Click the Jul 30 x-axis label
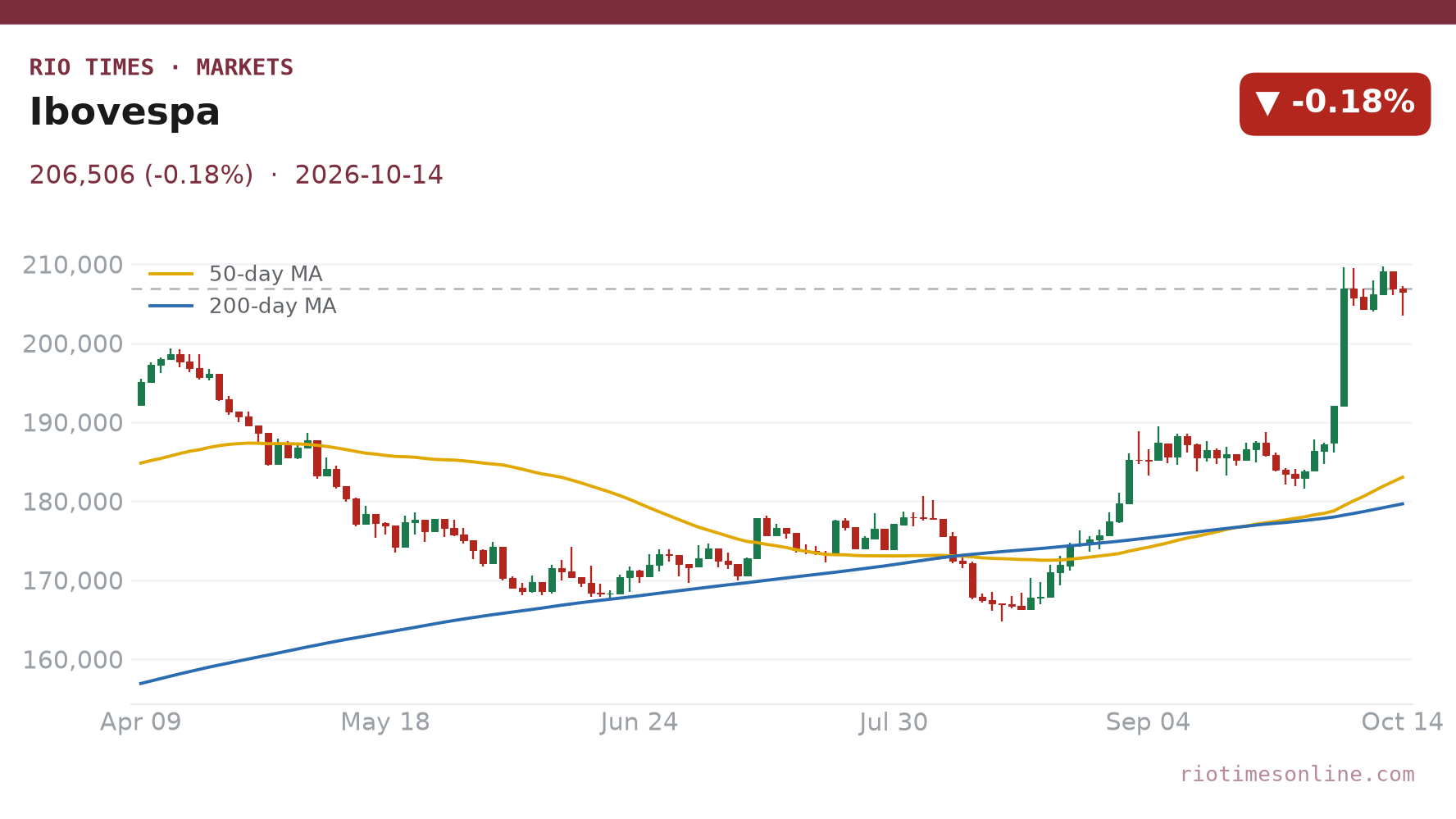 (894, 722)
